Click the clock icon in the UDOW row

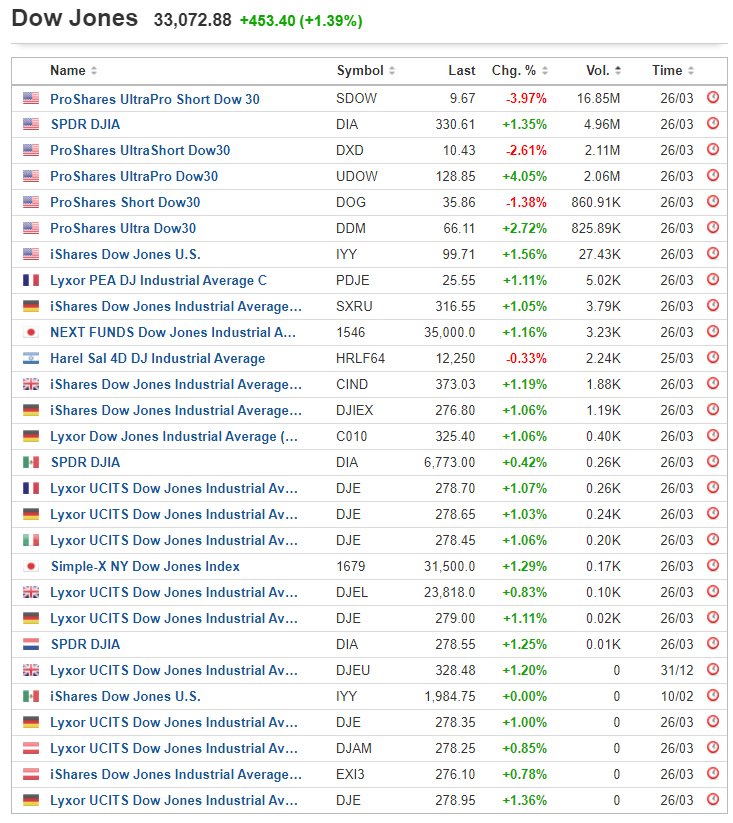(712, 176)
